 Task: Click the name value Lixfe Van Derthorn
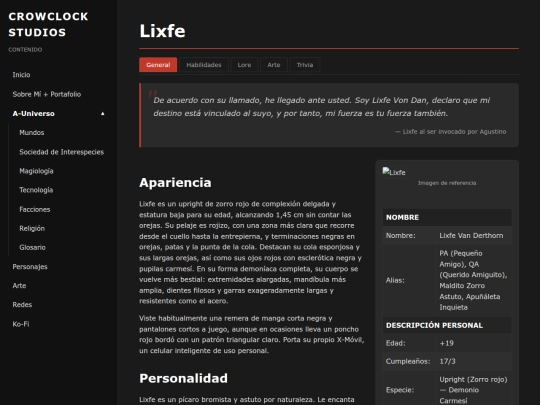point(471,236)
